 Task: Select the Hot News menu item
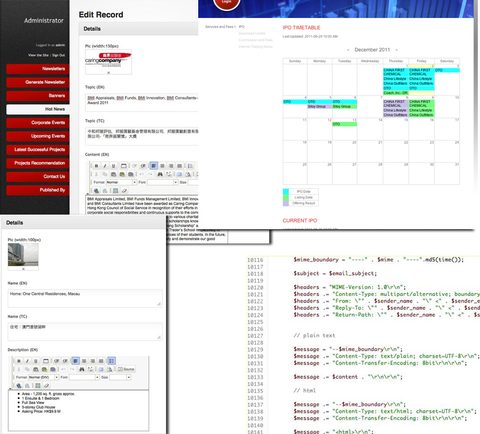pos(38,109)
